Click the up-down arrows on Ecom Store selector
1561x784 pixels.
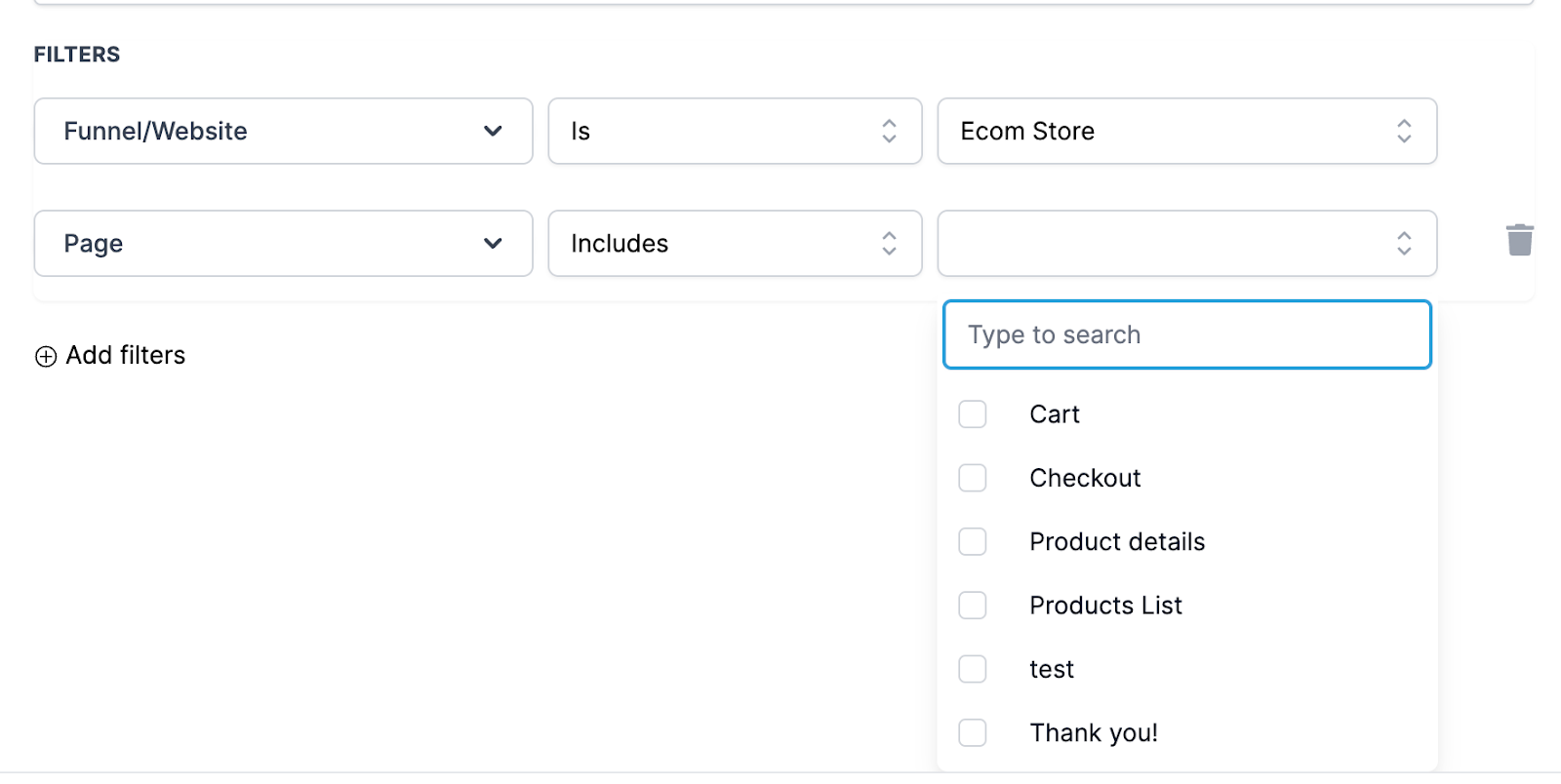pos(1404,131)
